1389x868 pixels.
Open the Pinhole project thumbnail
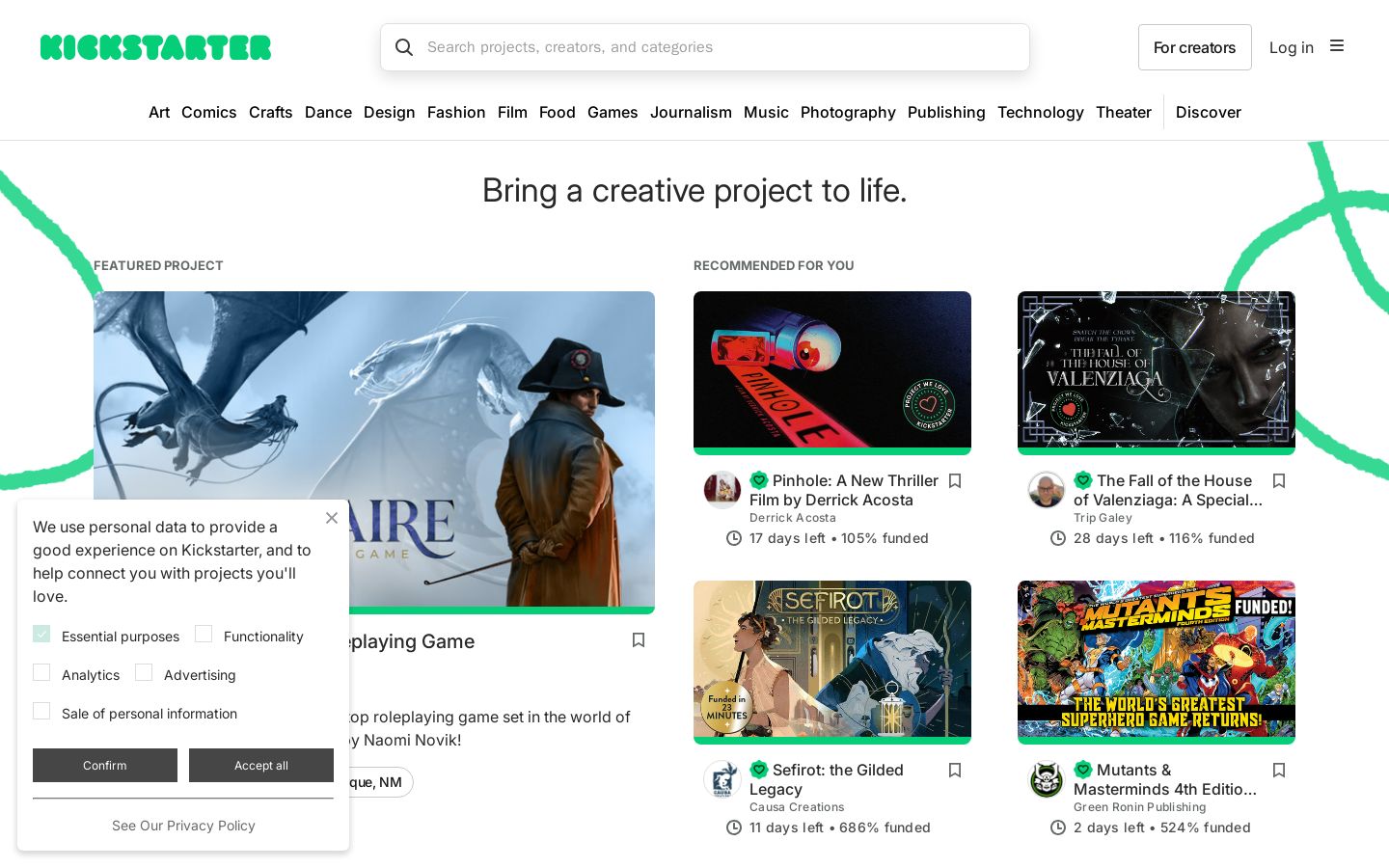click(832, 369)
